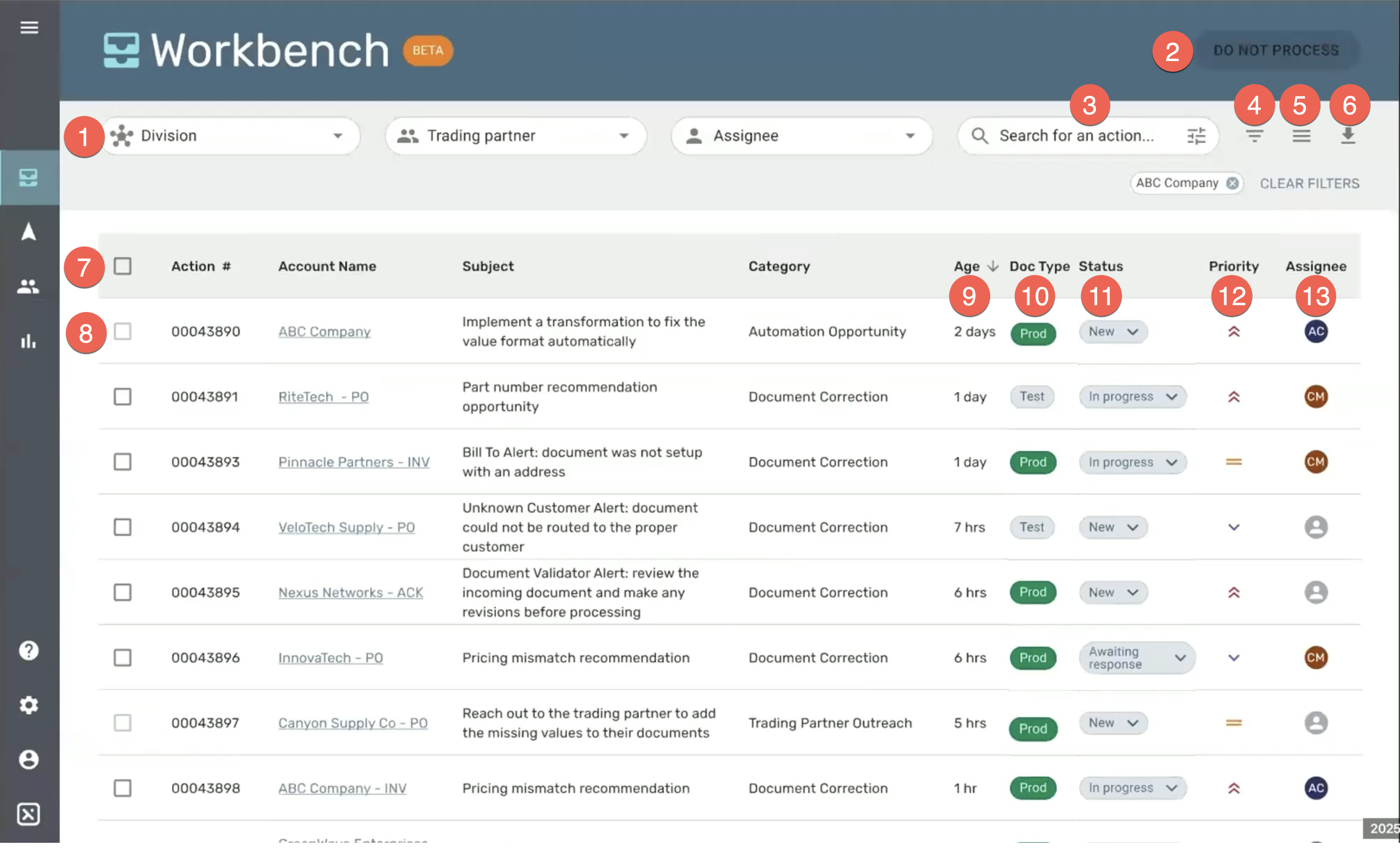The width and height of the screenshot is (1400, 848).
Task: Expand the Assignee filter dropdown
Action: (802, 136)
